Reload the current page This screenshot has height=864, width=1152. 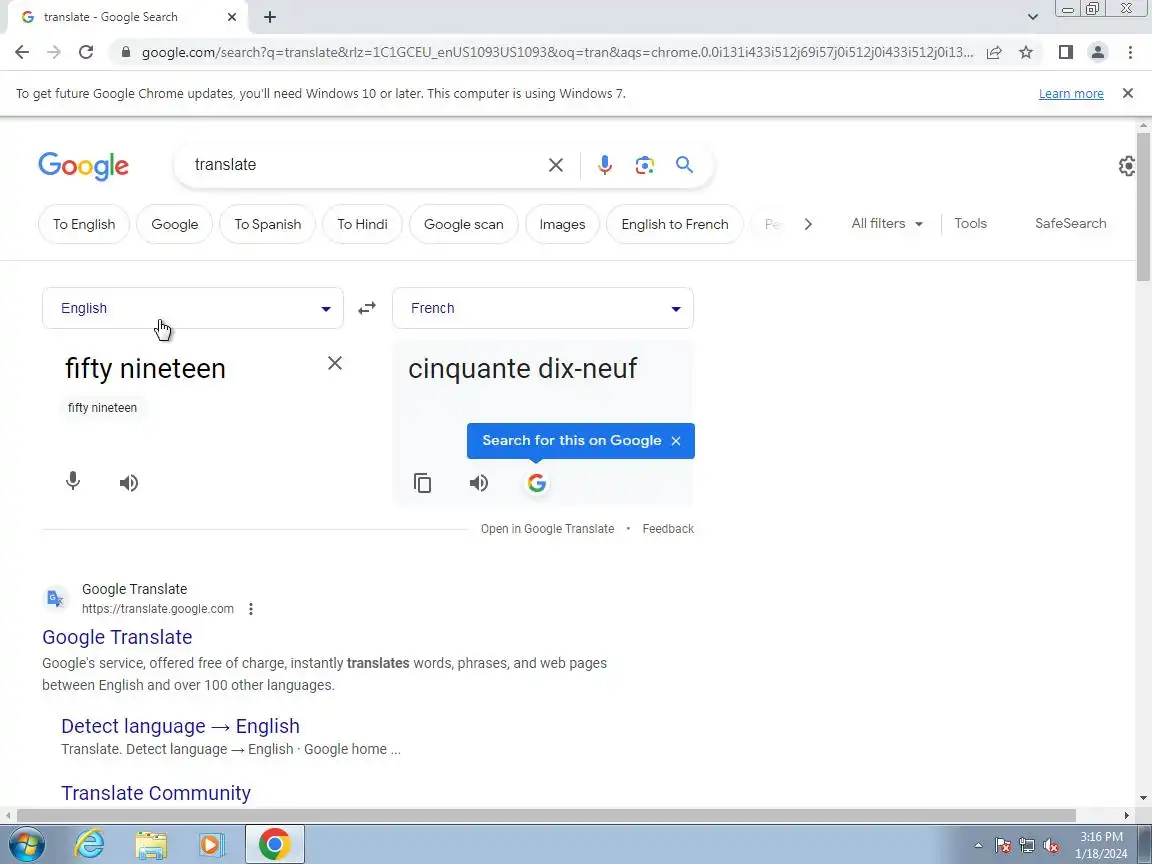(x=86, y=52)
